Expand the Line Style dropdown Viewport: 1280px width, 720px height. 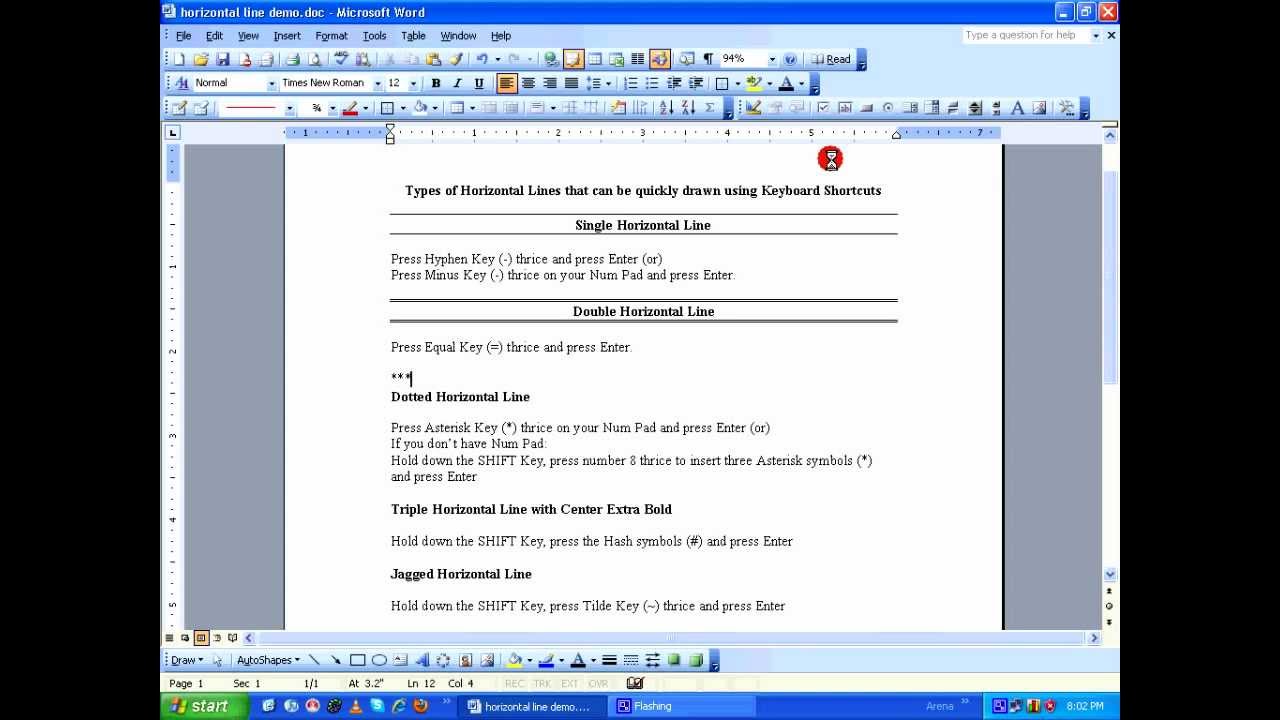pyautogui.click(x=289, y=107)
